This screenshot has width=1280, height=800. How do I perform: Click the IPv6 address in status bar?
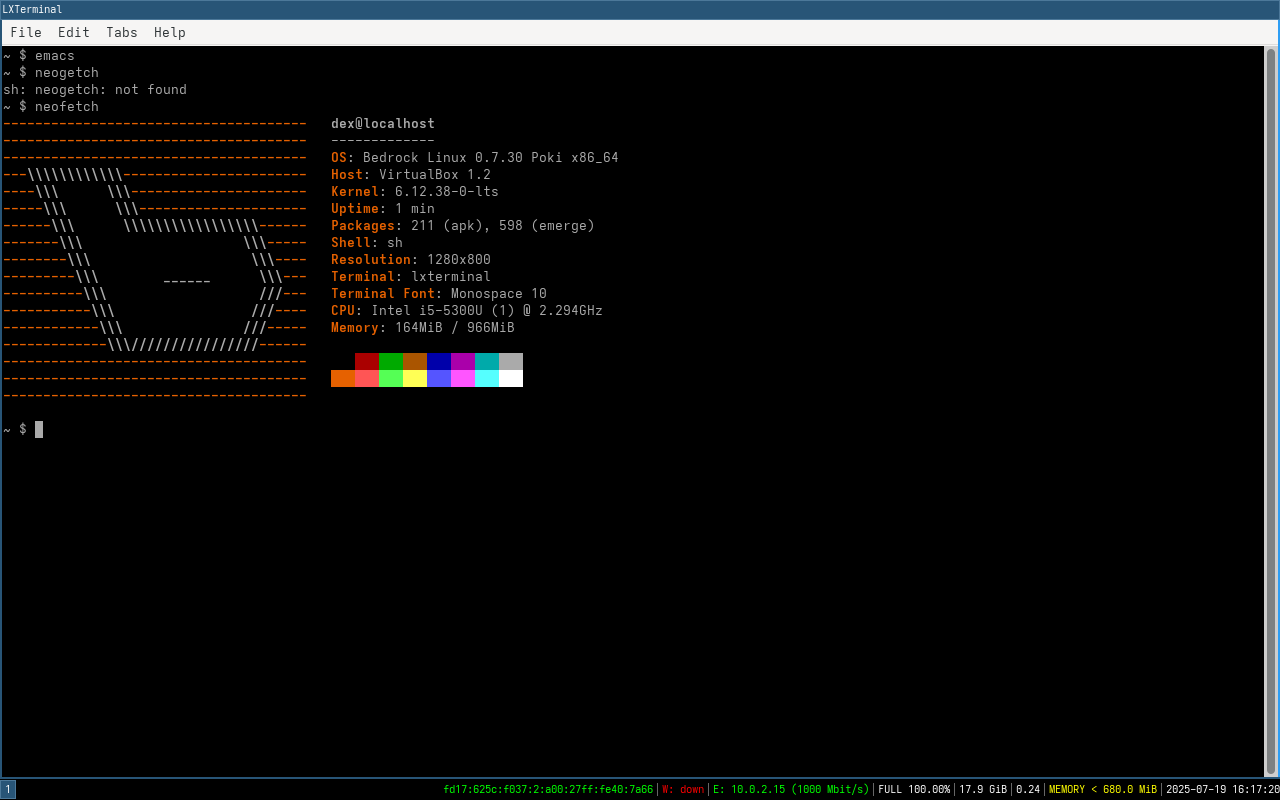pos(548,789)
